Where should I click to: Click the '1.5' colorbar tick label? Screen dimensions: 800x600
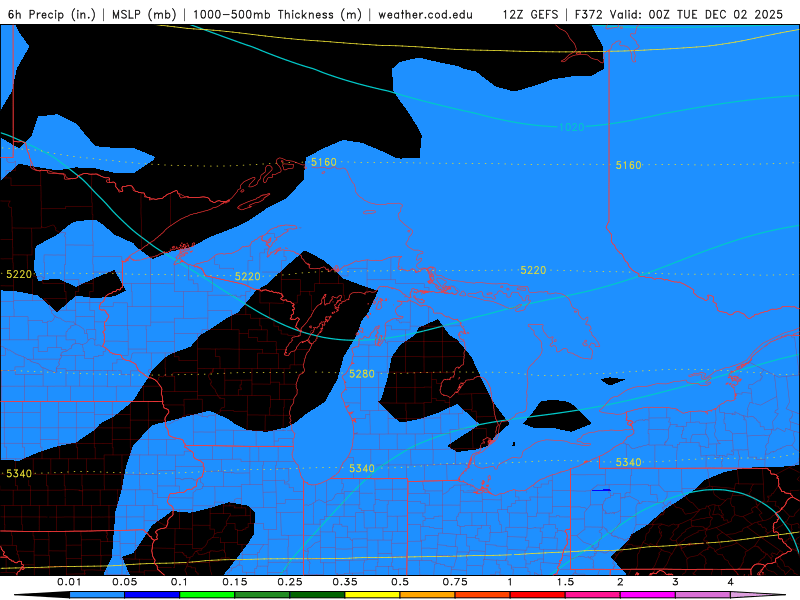tap(565, 582)
